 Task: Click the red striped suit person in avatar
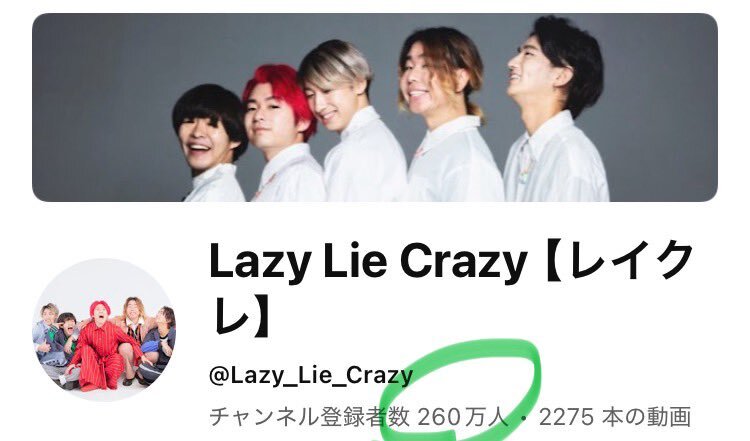[x=101, y=347]
